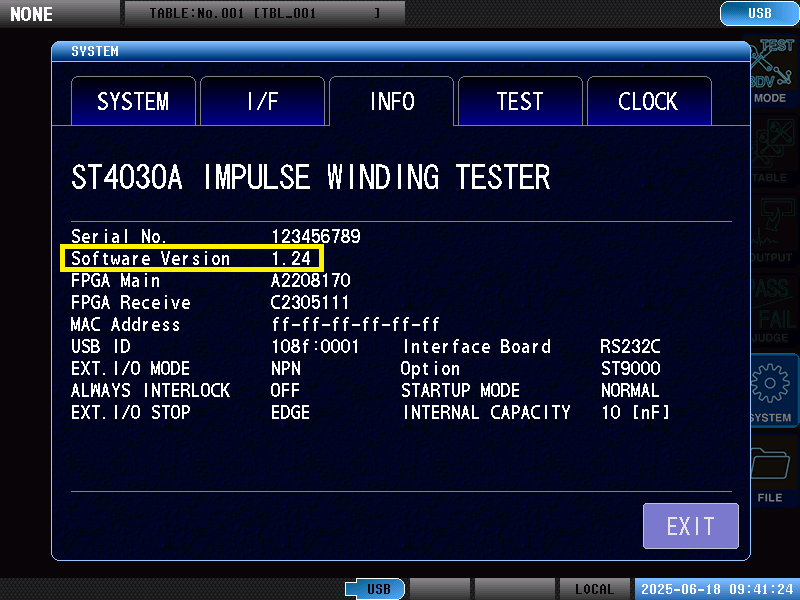Viewport: 800px width, 600px height.
Task: Click the STARTUP MODE value NORMAL
Action: pyautogui.click(x=630, y=390)
